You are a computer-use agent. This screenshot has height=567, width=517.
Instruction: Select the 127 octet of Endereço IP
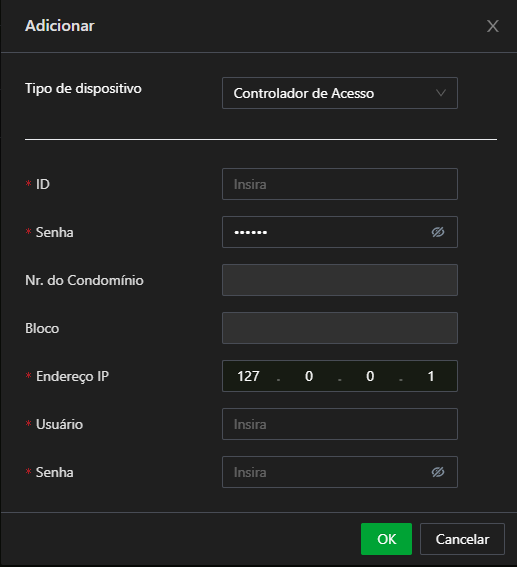248,376
